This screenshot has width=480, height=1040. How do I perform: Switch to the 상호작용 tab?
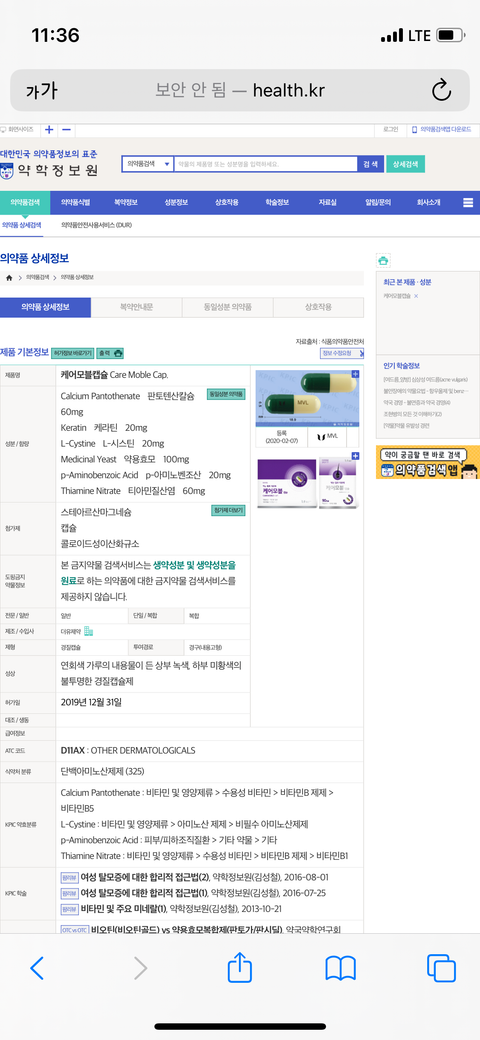[318, 308]
